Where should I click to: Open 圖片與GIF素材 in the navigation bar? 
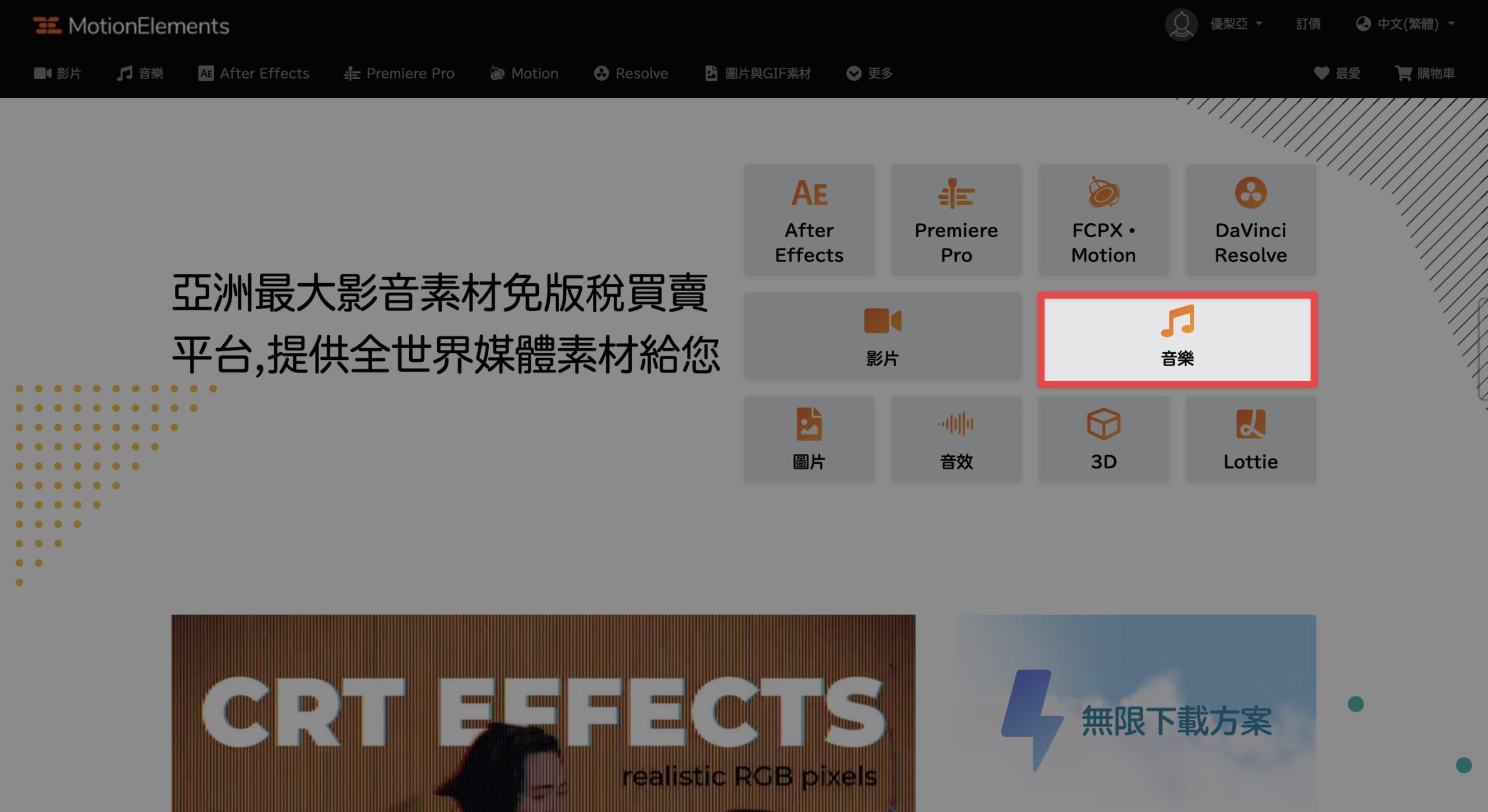click(x=758, y=73)
